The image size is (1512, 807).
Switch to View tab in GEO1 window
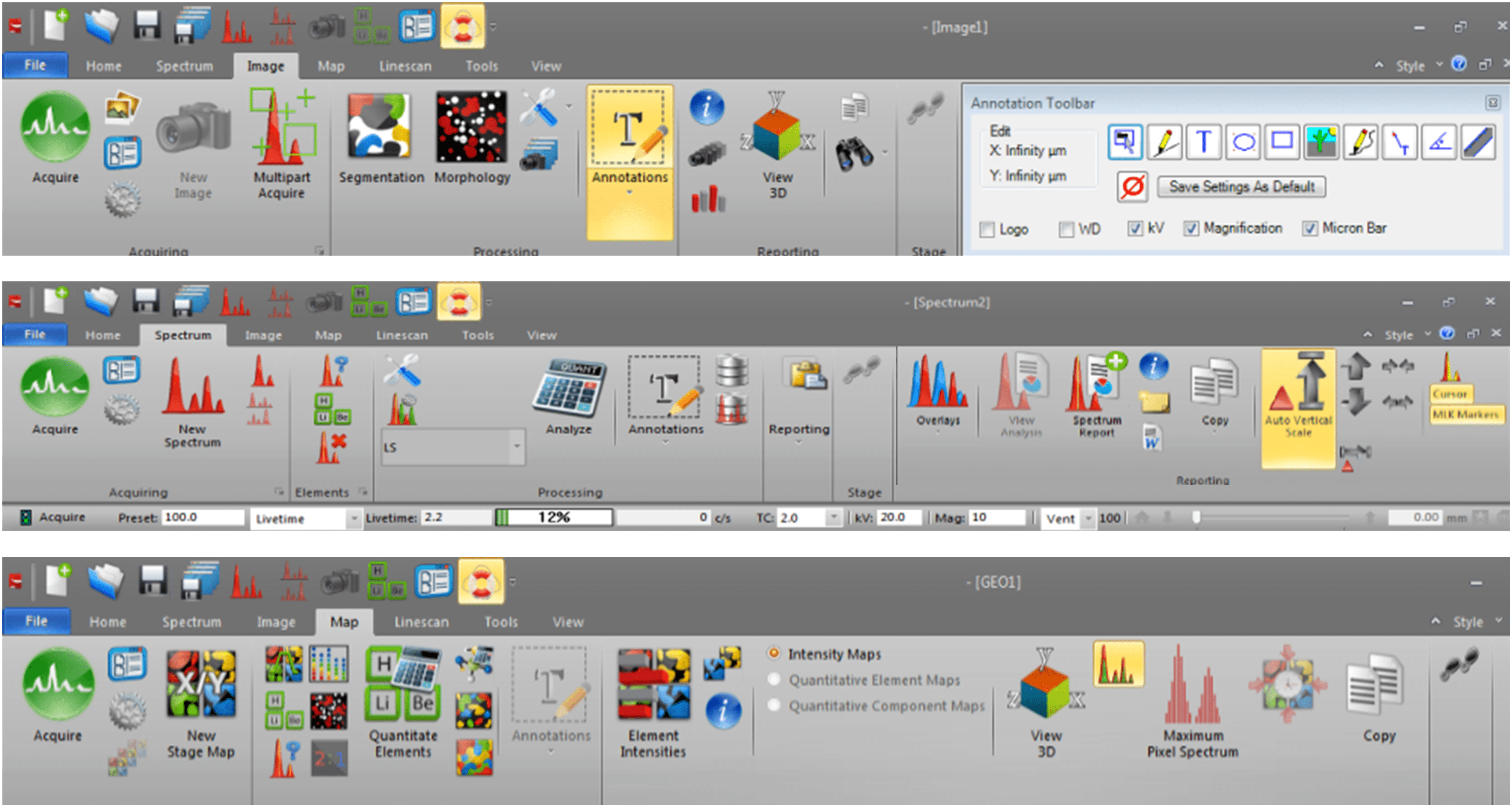click(x=568, y=622)
